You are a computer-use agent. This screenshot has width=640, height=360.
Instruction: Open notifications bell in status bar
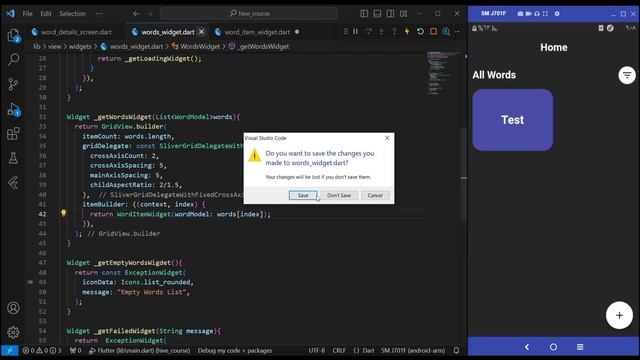(456, 350)
